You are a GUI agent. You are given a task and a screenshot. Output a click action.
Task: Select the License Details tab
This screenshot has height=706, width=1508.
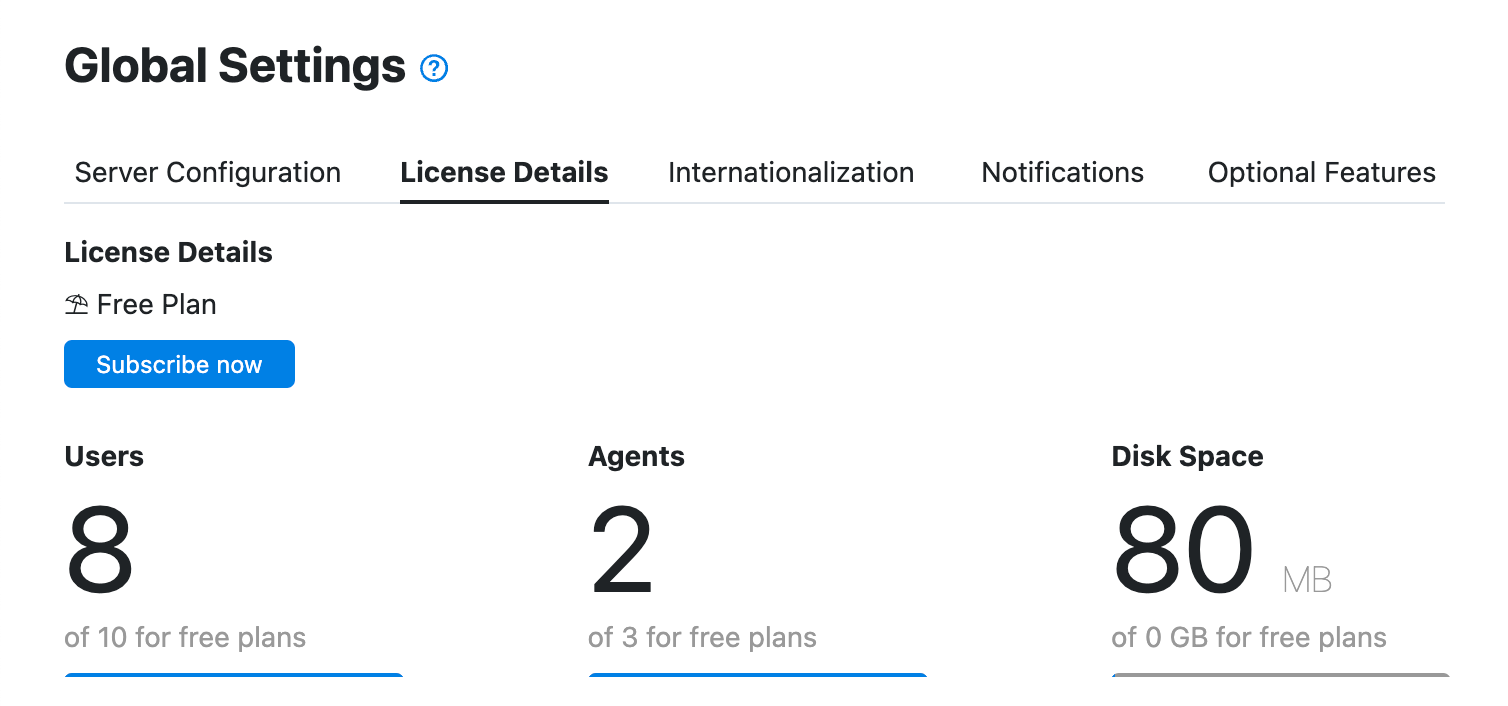[x=504, y=173]
